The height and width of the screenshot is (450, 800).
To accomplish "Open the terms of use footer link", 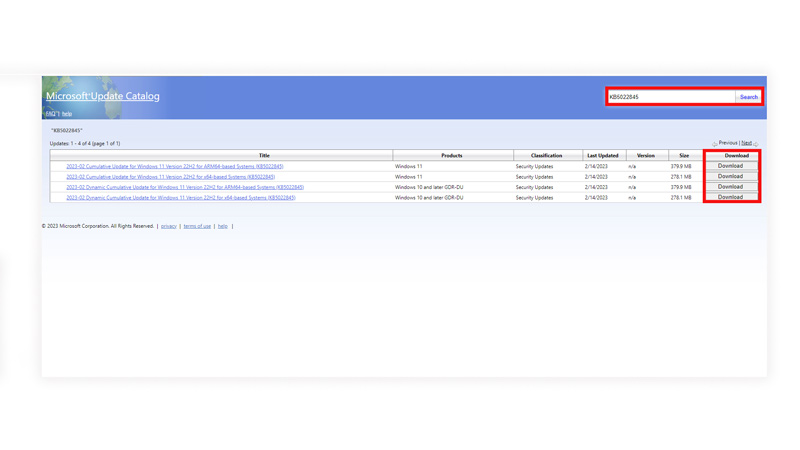I will click(197, 226).
